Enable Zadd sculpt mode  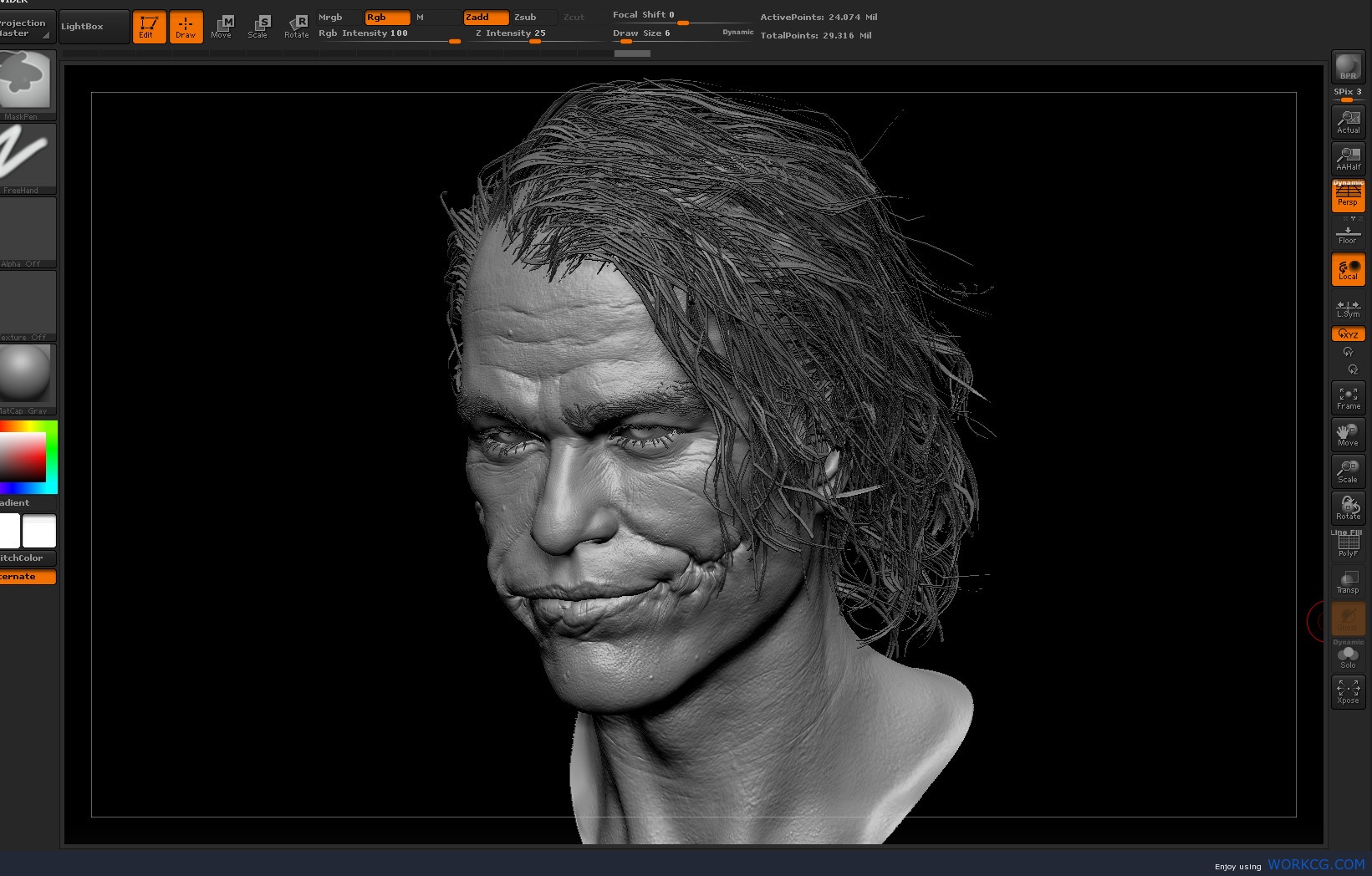pos(486,17)
